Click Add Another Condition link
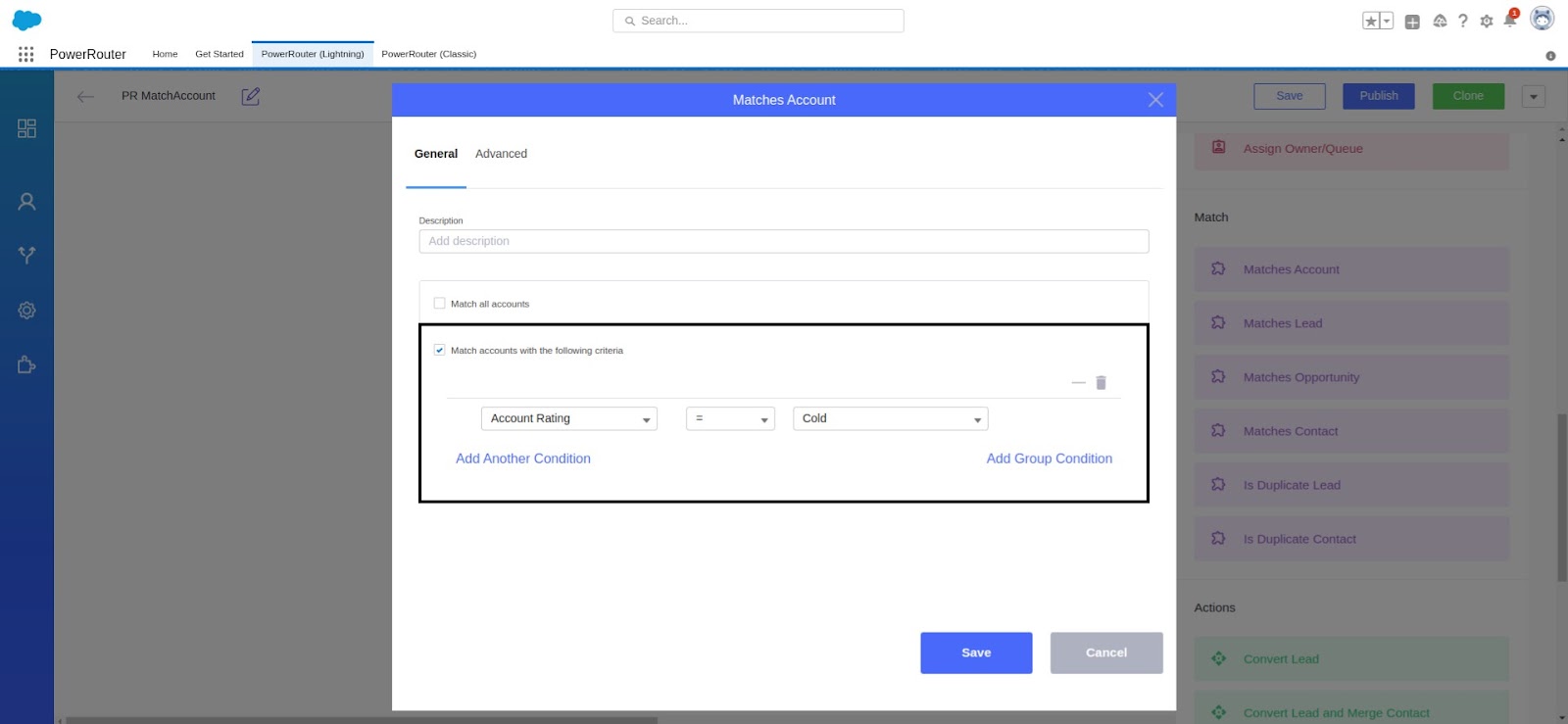1568x724 pixels. coord(523,459)
